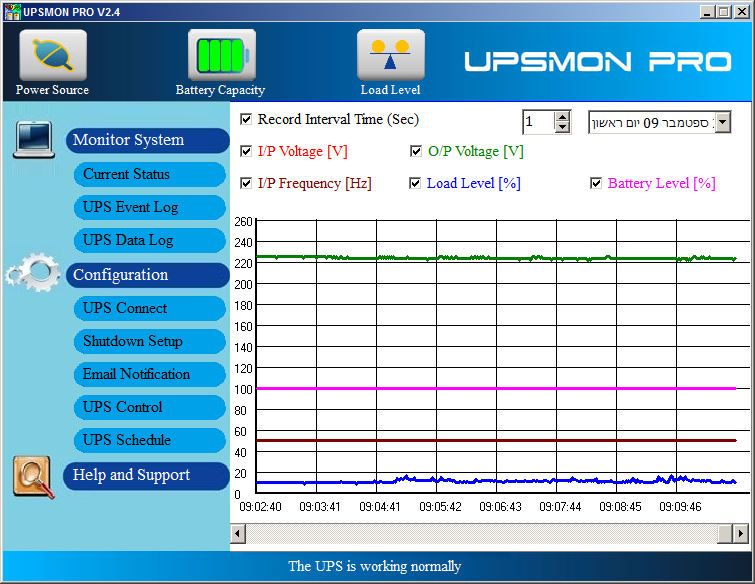This screenshot has height=584, width=755.
Task: Click 'The UPS is working normally' status
Action: 375,566
